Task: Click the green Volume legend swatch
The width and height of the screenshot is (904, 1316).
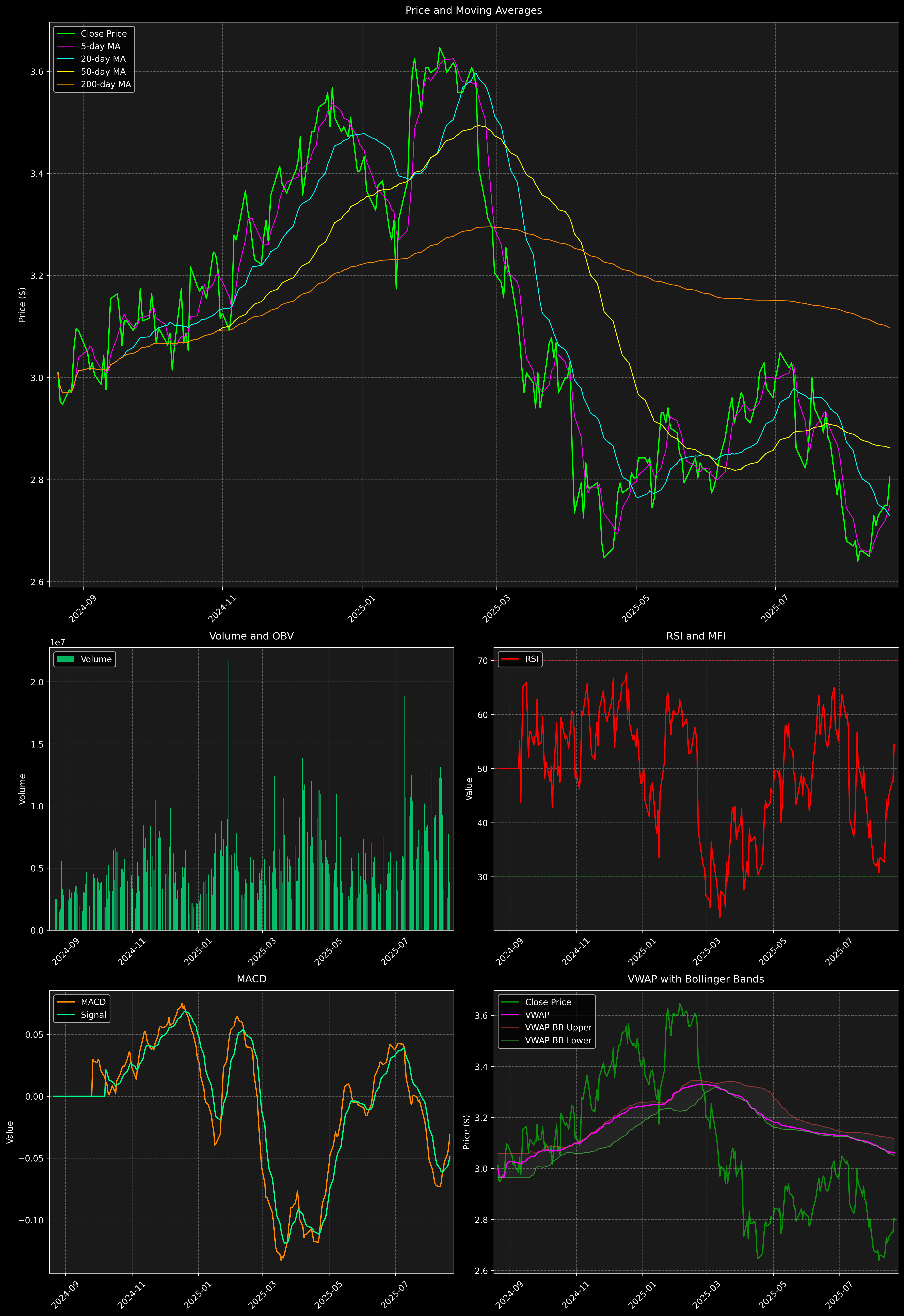Action: (66, 659)
